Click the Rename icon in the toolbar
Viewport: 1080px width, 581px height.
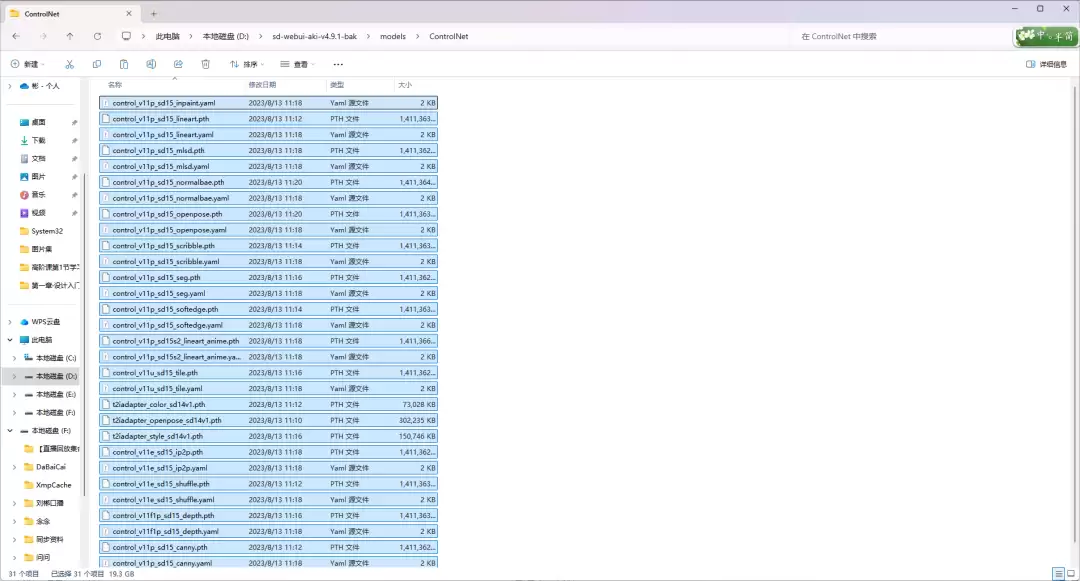[x=151, y=64]
